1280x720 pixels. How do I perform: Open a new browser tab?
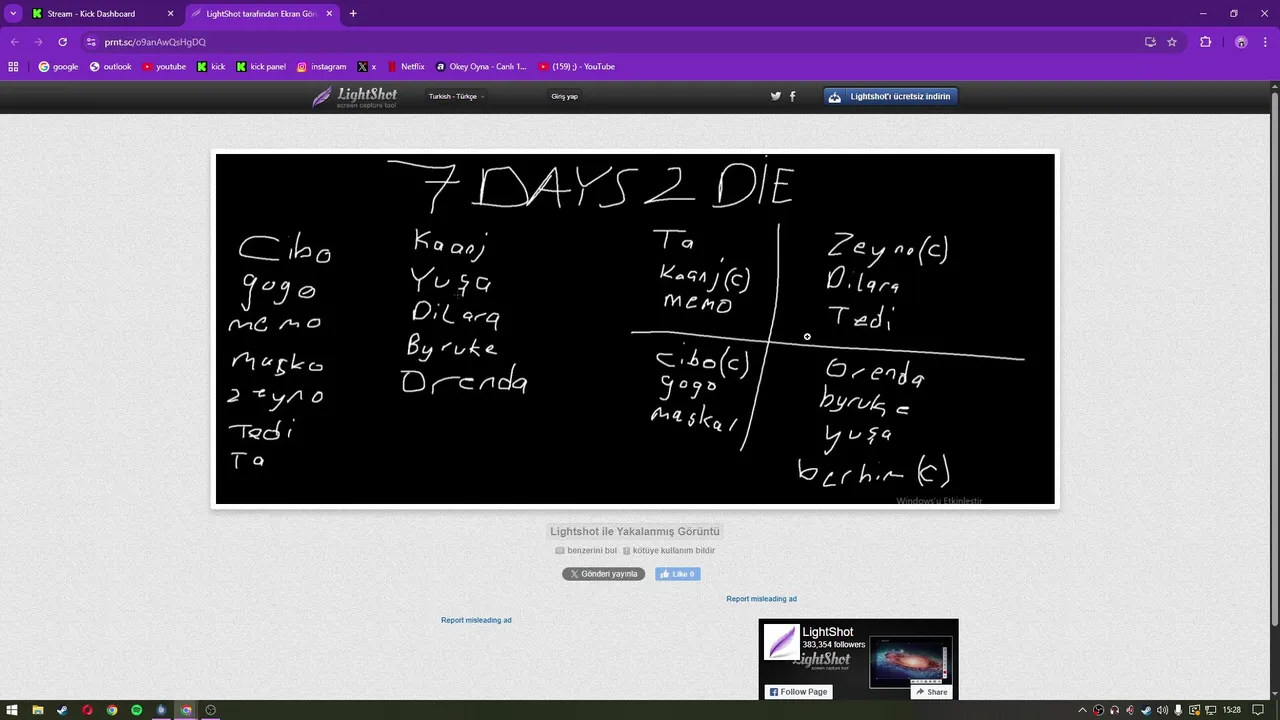coord(353,14)
